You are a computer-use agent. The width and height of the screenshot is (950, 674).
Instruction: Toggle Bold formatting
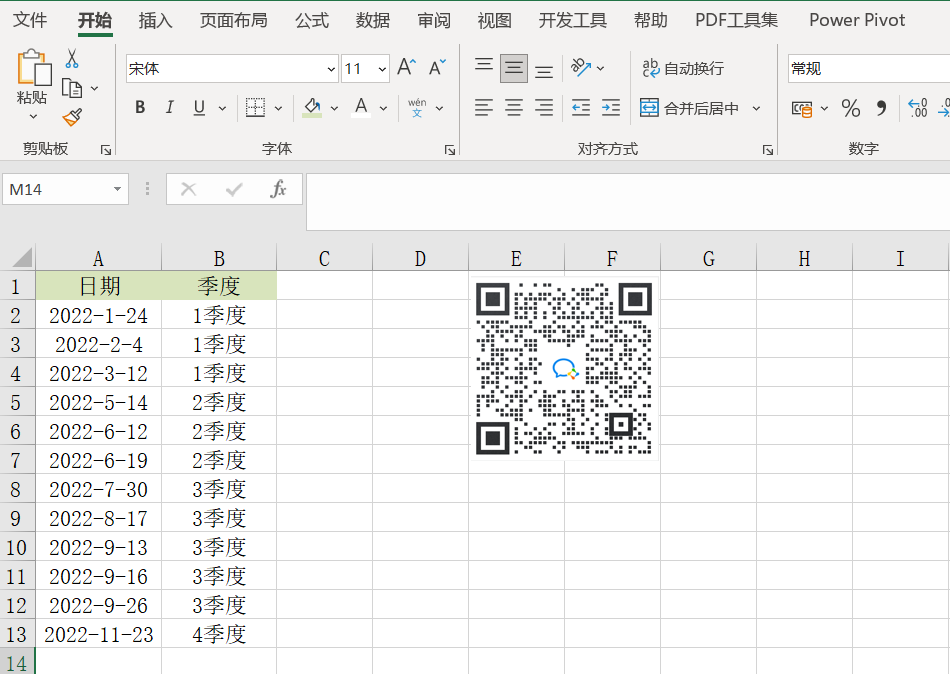140,108
